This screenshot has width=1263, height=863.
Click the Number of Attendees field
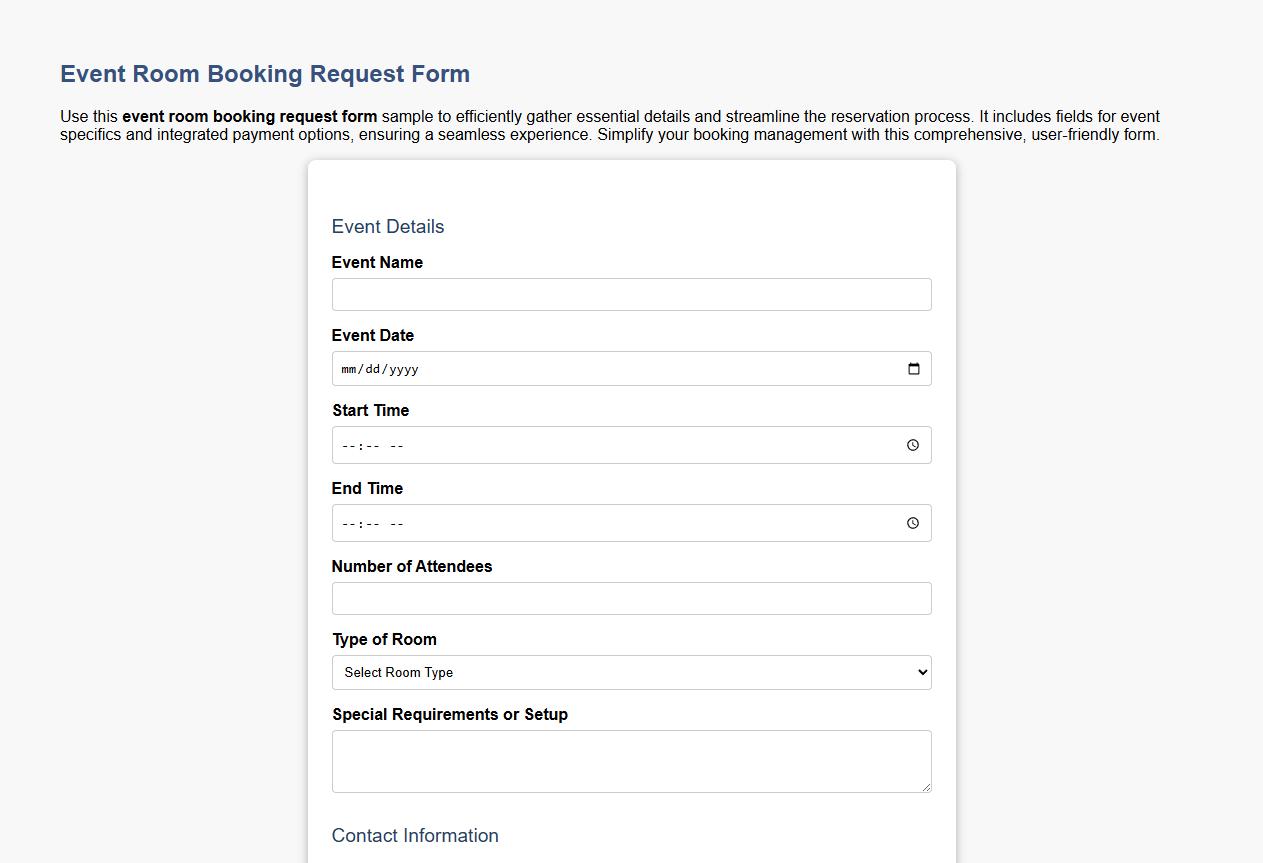[631, 598]
